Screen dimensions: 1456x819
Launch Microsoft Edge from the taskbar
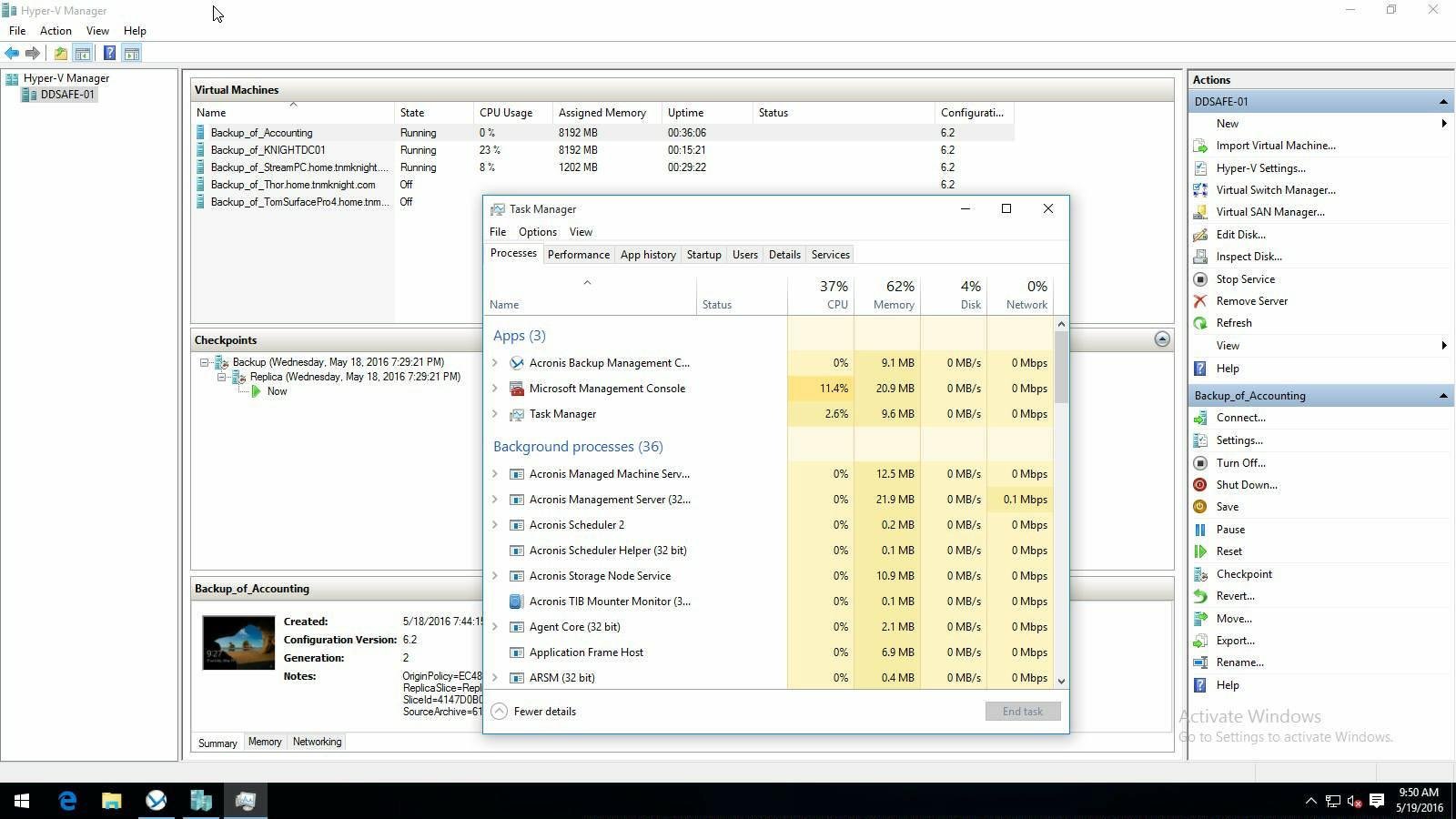[x=67, y=801]
